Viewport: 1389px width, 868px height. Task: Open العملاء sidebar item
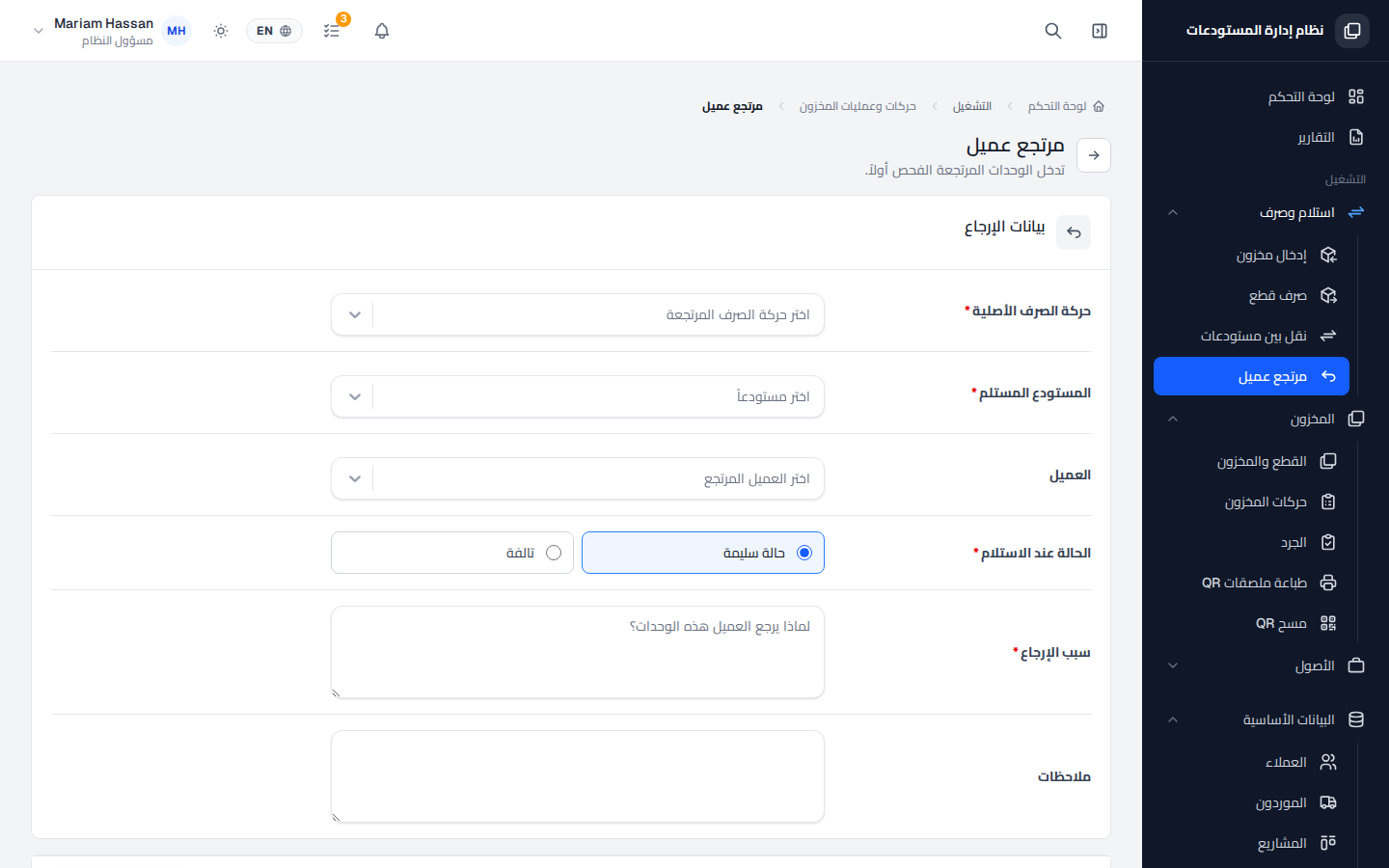(1252, 762)
